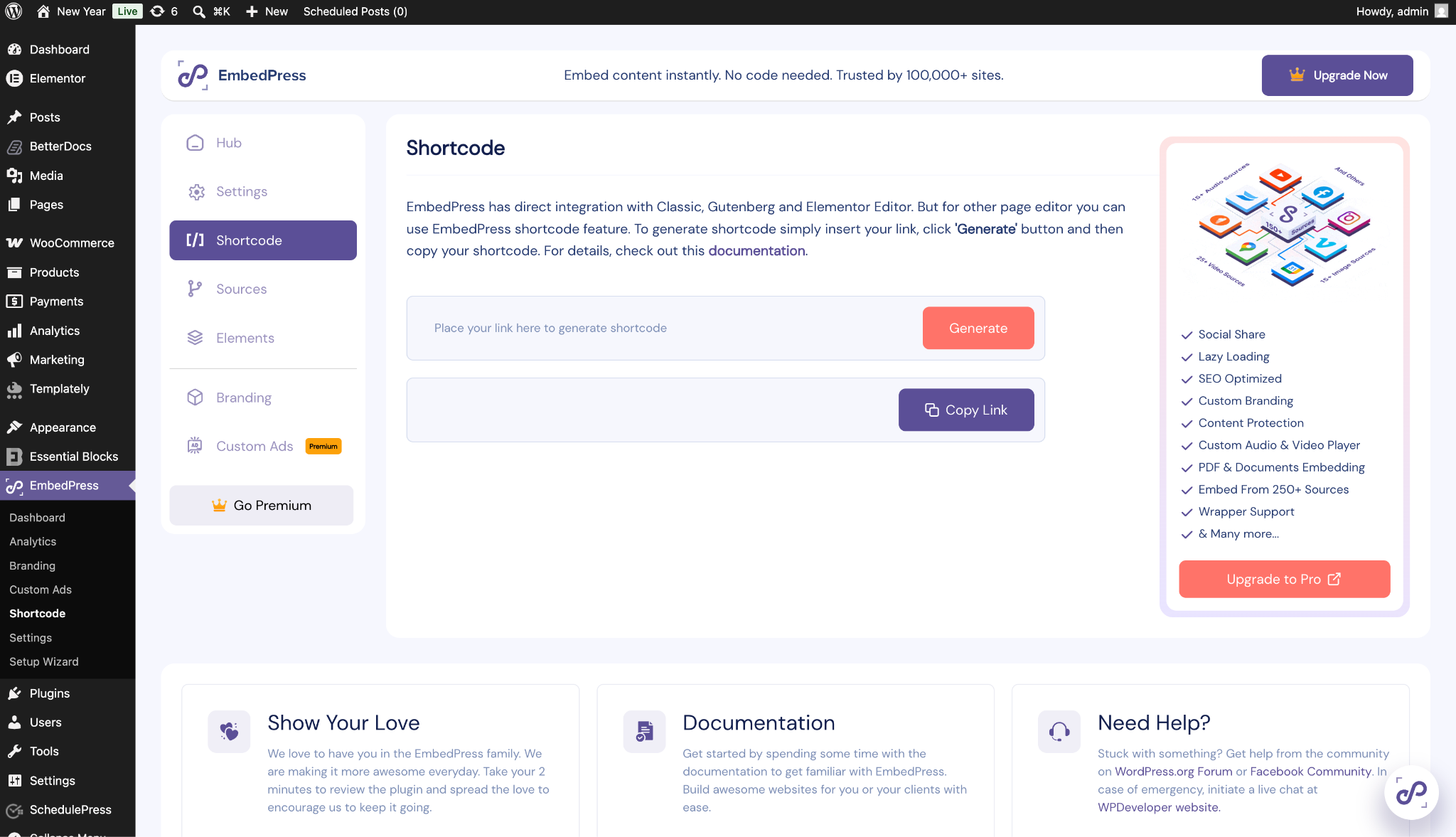This screenshot has height=837, width=1456.
Task: Open the documentation link in the description
Action: click(756, 251)
